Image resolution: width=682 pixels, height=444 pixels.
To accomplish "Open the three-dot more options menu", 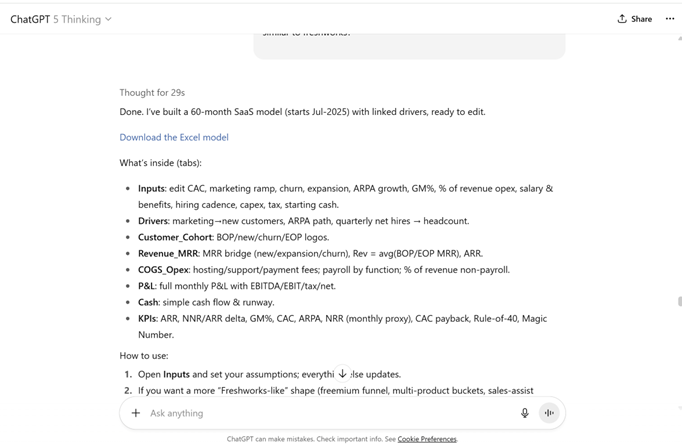I will click(x=670, y=19).
